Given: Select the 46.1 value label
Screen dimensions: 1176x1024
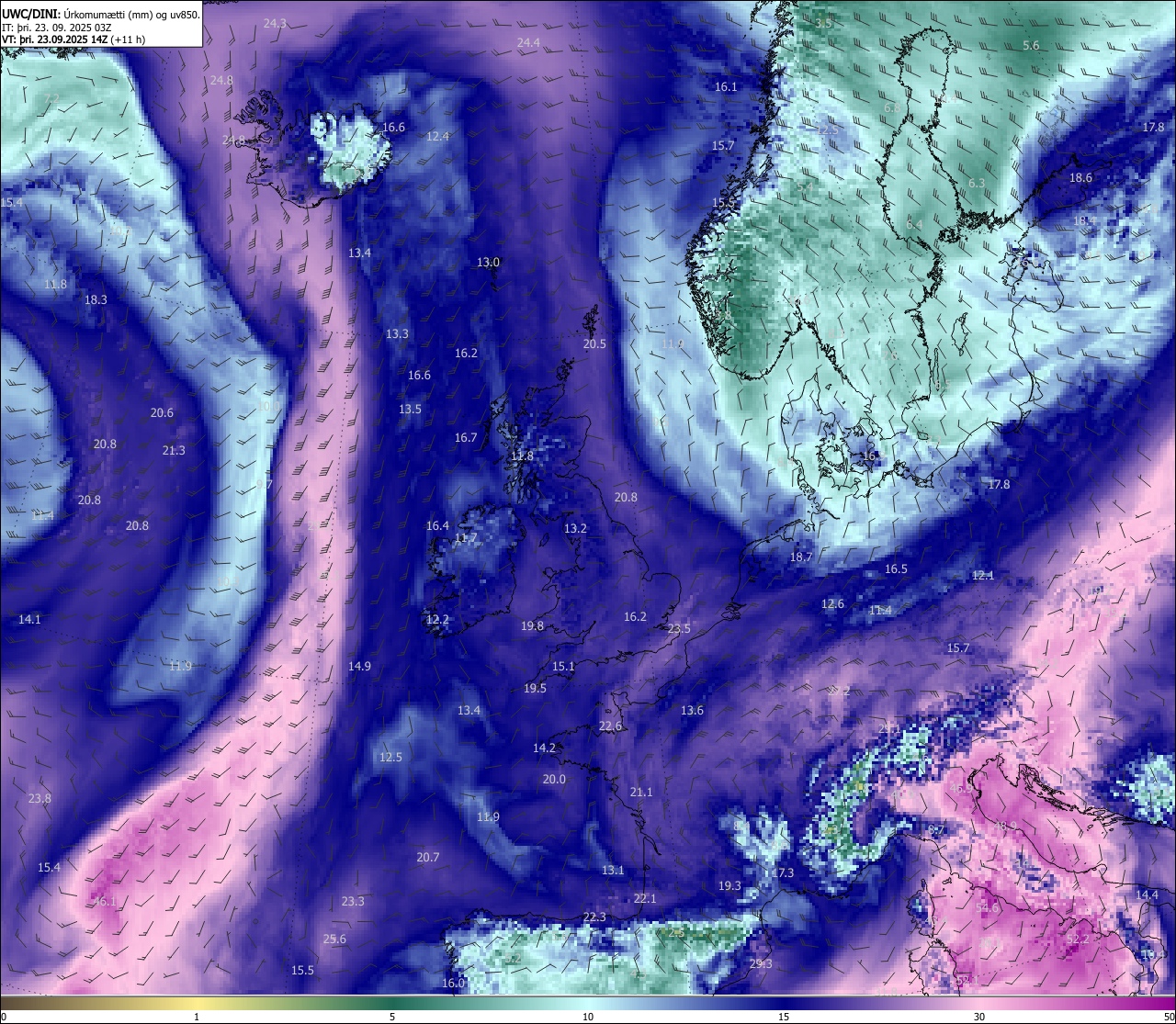Looking at the screenshot, I should click(x=106, y=901).
